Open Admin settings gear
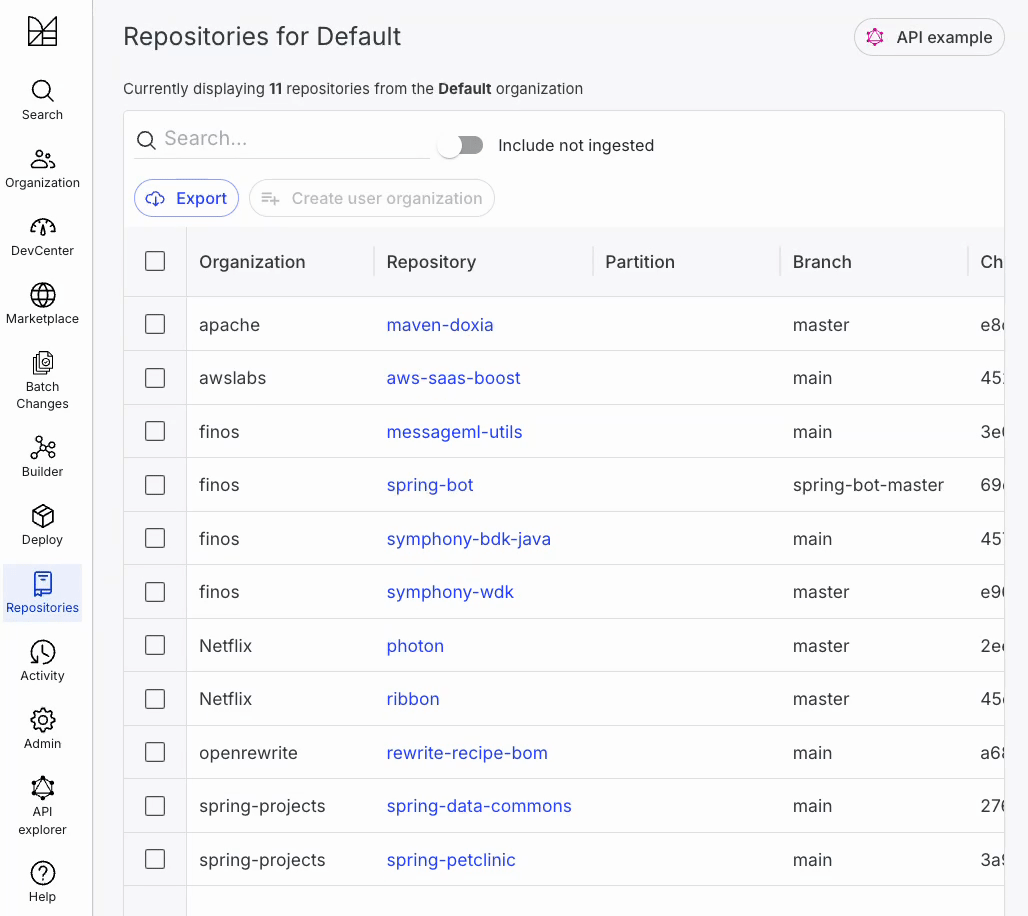The image size is (1028, 916). click(x=43, y=720)
